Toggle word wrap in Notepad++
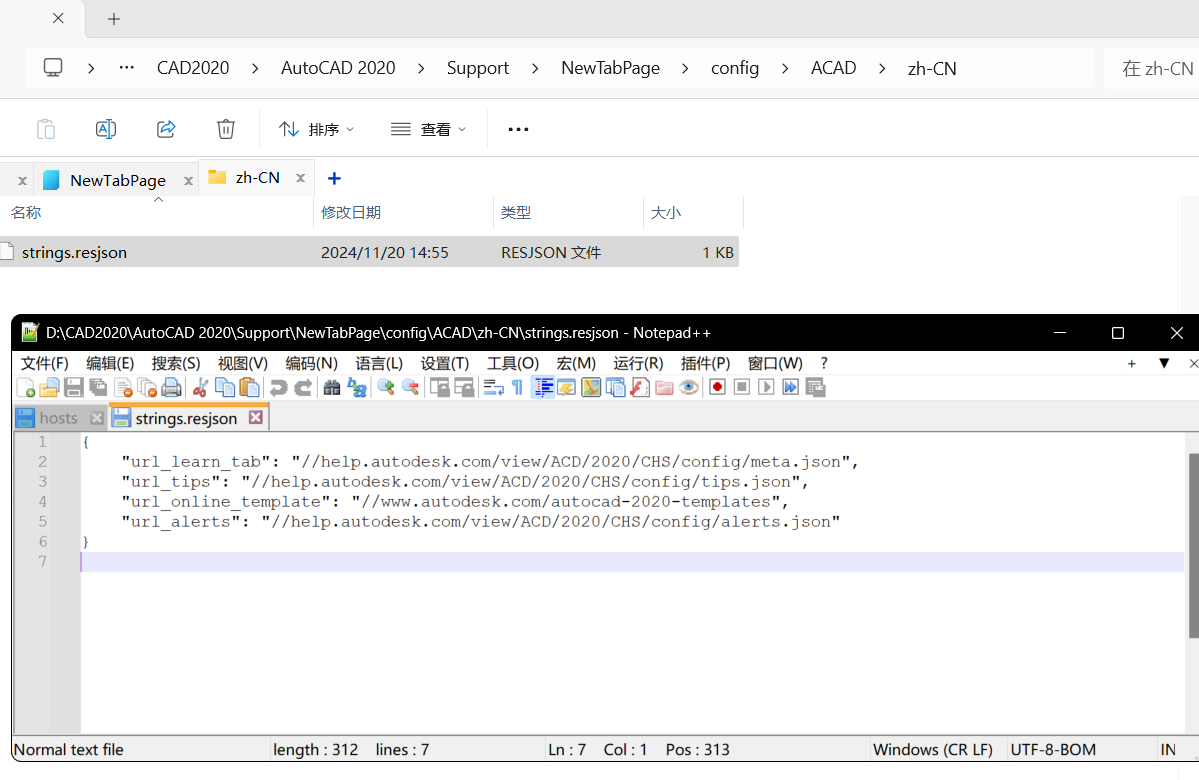The image size is (1199, 780). [492, 387]
